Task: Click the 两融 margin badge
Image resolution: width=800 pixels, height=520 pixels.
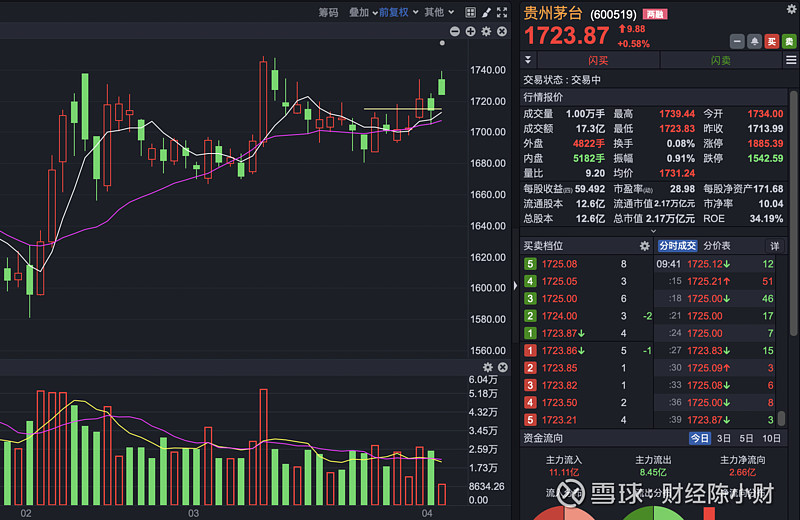Action: click(655, 14)
